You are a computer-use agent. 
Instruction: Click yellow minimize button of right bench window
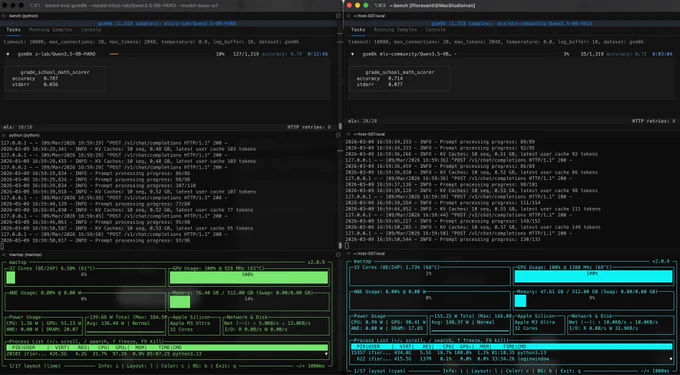[357, 5]
